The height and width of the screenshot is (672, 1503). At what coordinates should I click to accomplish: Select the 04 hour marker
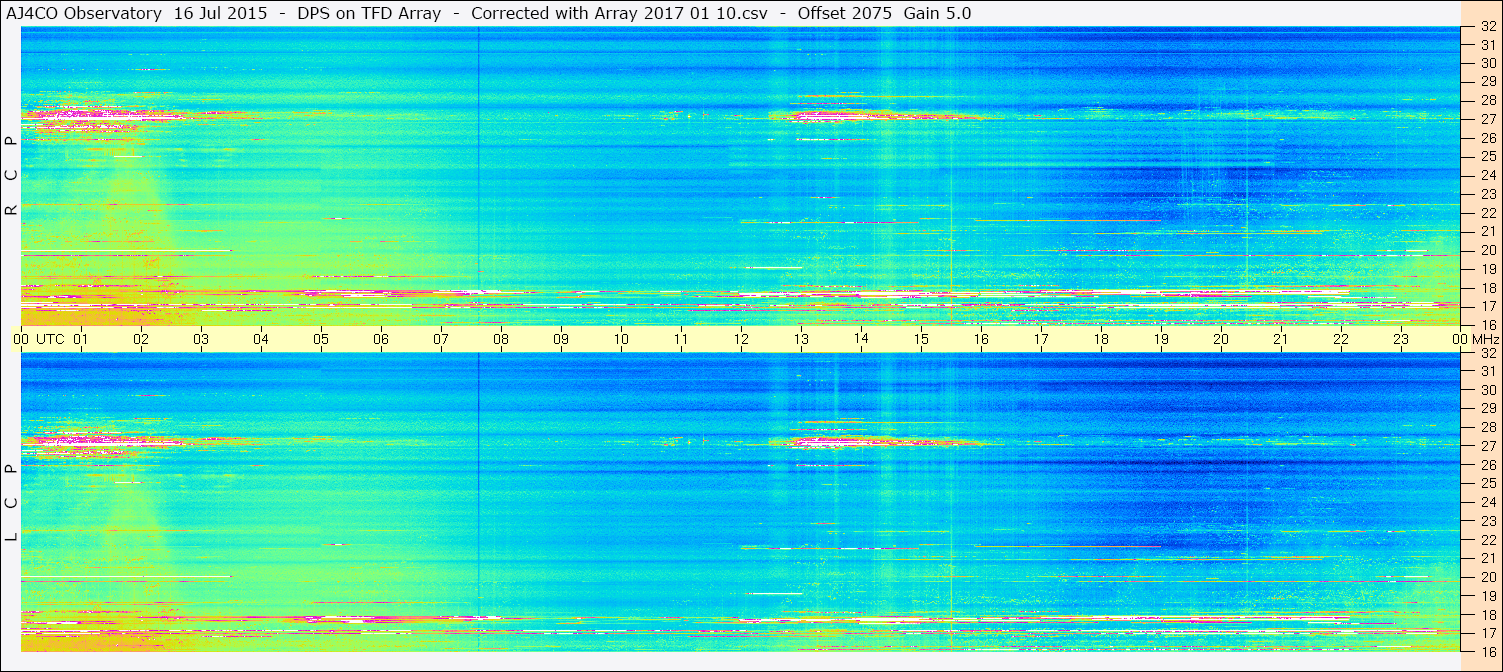click(x=261, y=340)
